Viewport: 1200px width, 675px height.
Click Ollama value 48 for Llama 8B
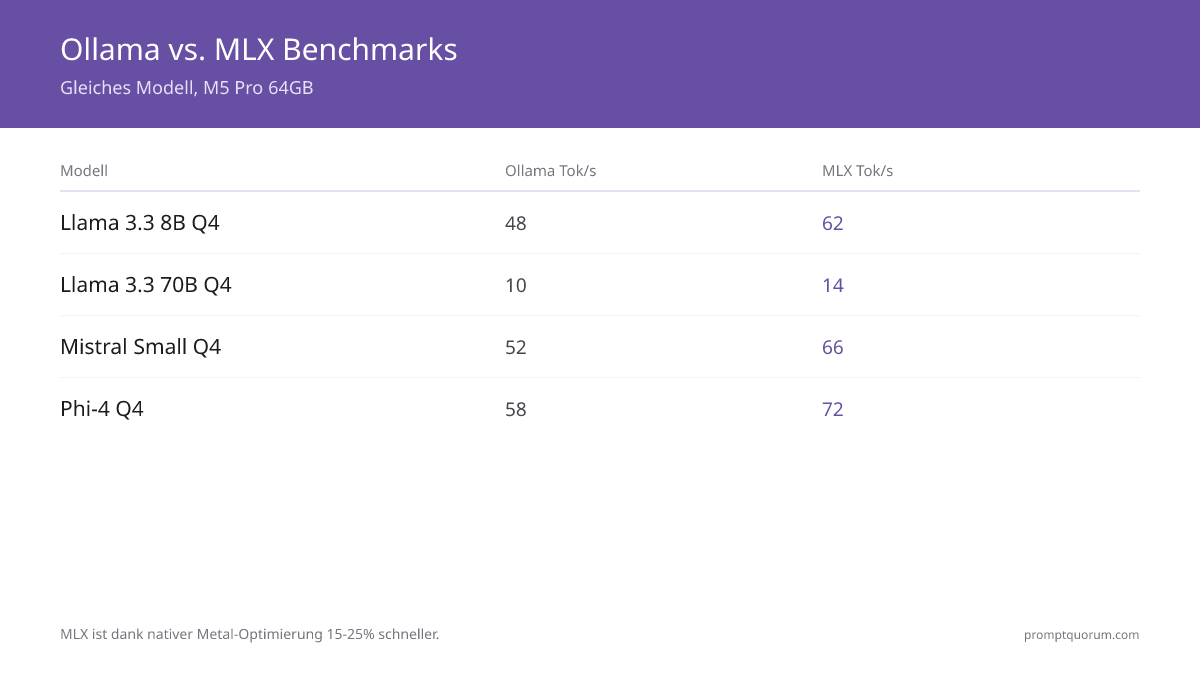(x=516, y=223)
